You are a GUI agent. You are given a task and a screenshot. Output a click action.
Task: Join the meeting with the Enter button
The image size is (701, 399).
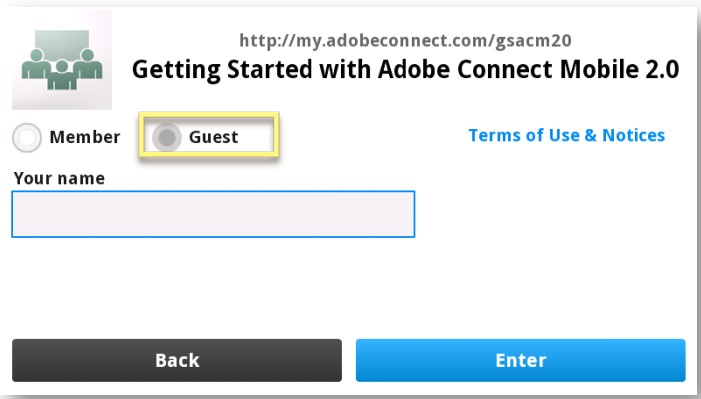pos(520,360)
